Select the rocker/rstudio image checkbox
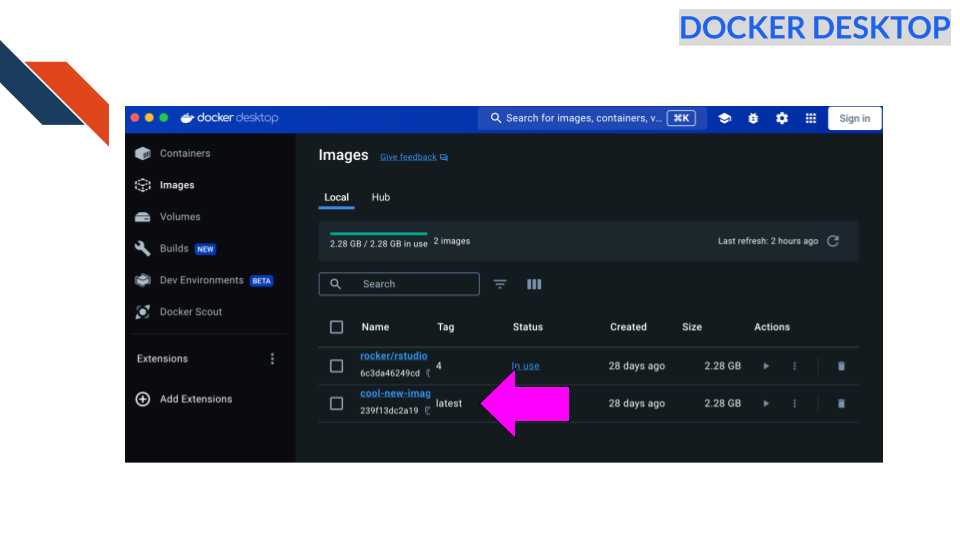Screen dimensions: 960x540 coord(336,366)
